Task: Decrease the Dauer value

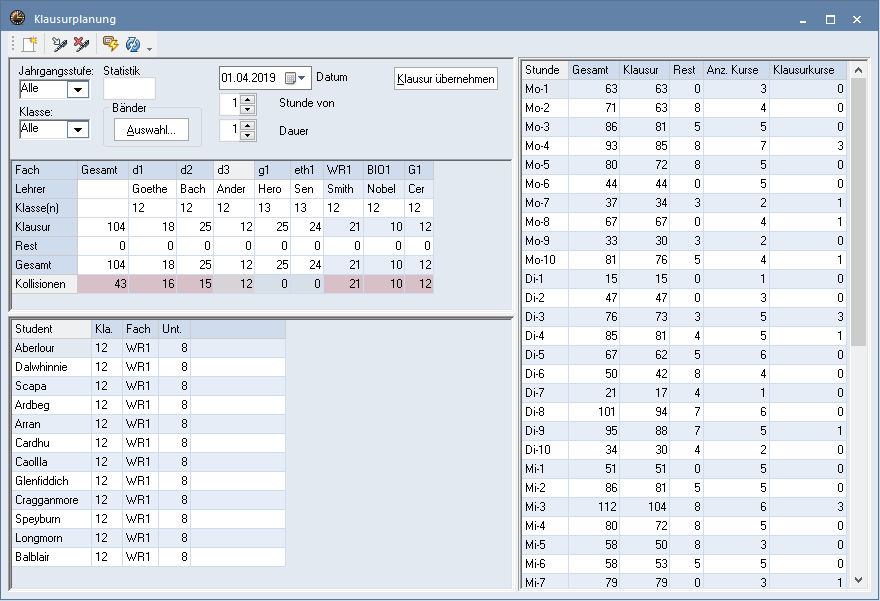Action: [x=248, y=135]
